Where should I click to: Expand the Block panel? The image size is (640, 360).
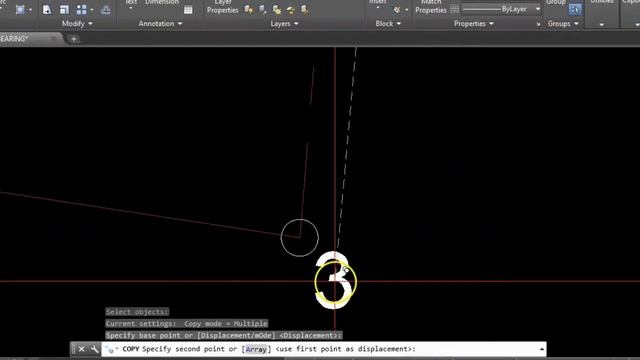pyautogui.click(x=388, y=24)
